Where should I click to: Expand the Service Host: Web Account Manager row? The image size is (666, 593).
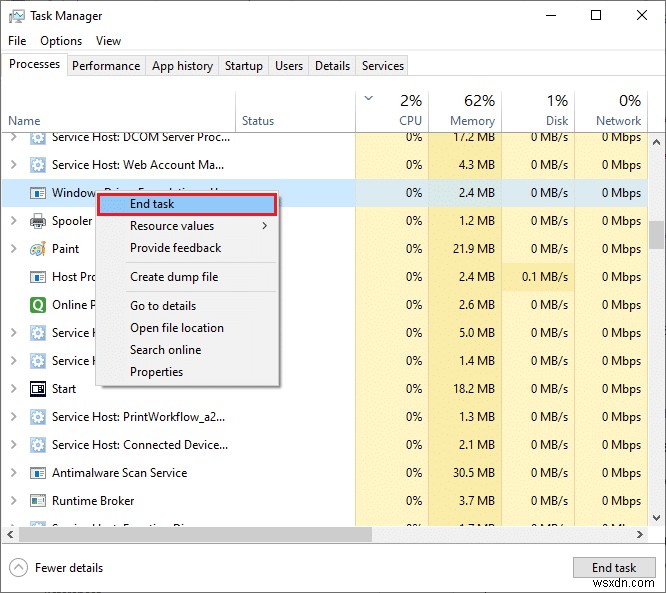(x=14, y=164)
